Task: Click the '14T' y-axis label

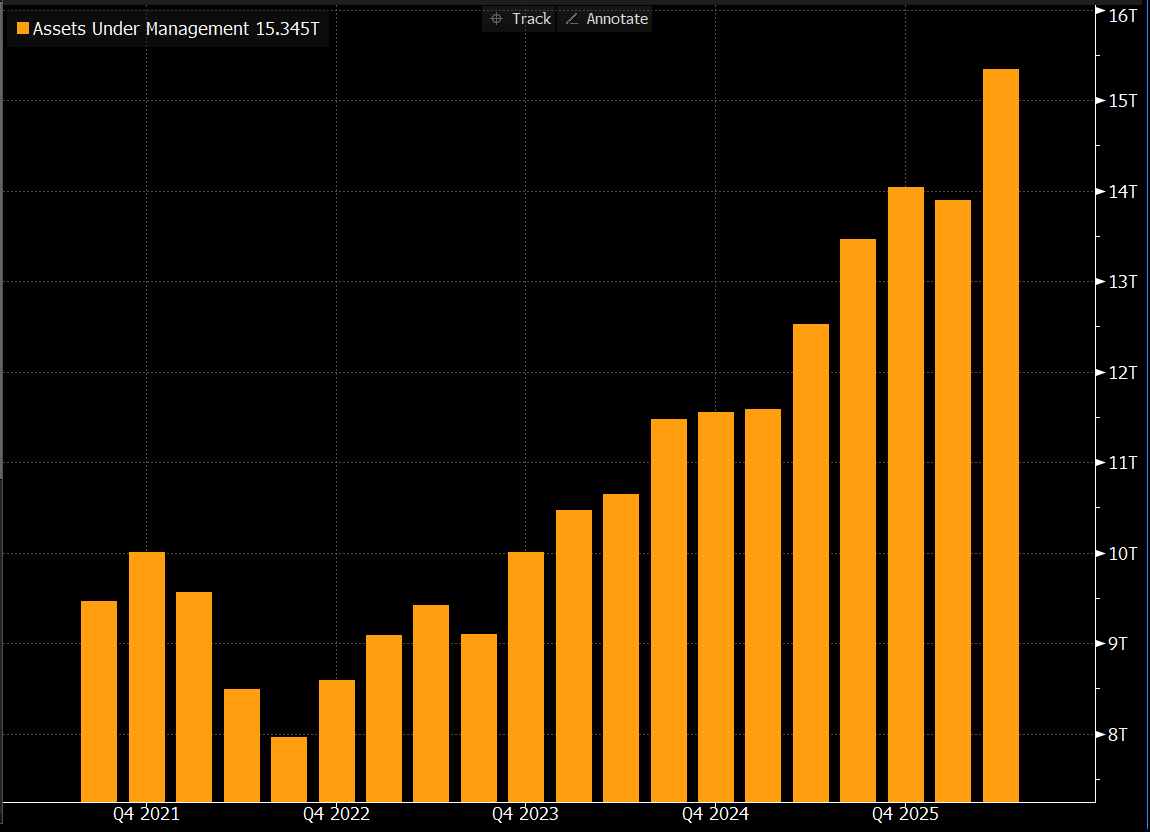Action: 1123,191
